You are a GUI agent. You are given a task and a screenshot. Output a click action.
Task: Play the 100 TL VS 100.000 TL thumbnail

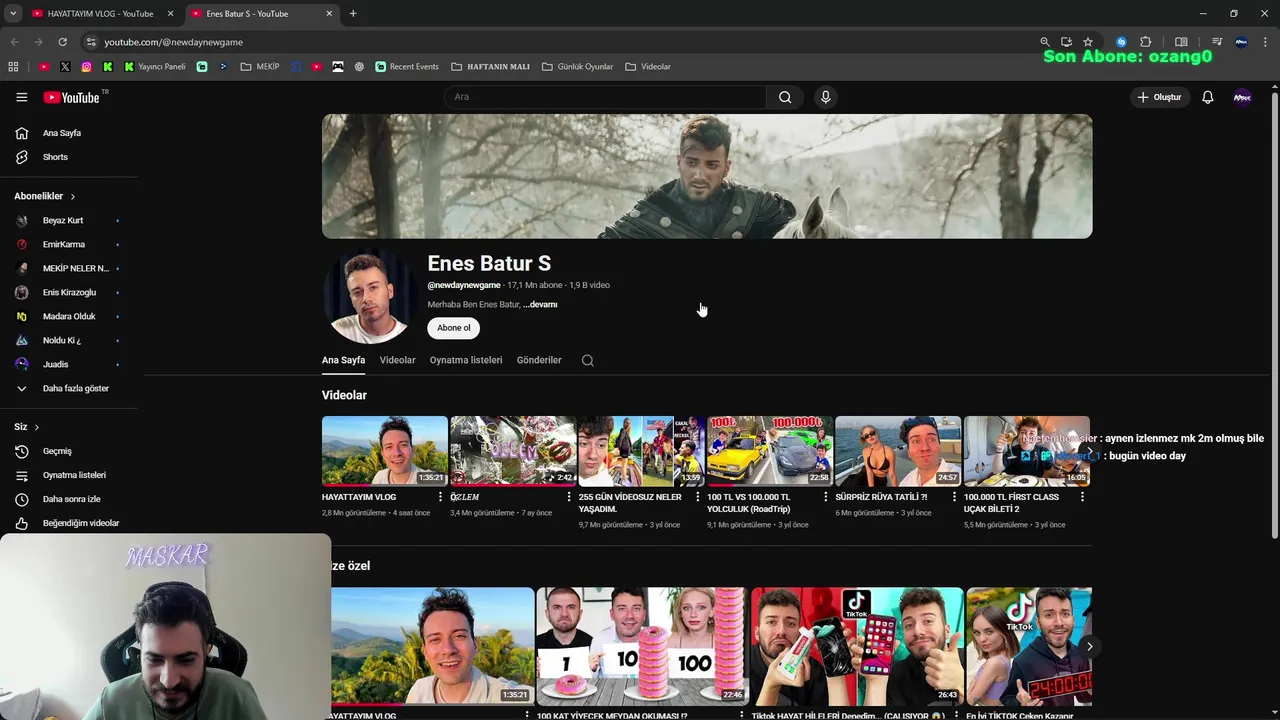tap(770, 451)
